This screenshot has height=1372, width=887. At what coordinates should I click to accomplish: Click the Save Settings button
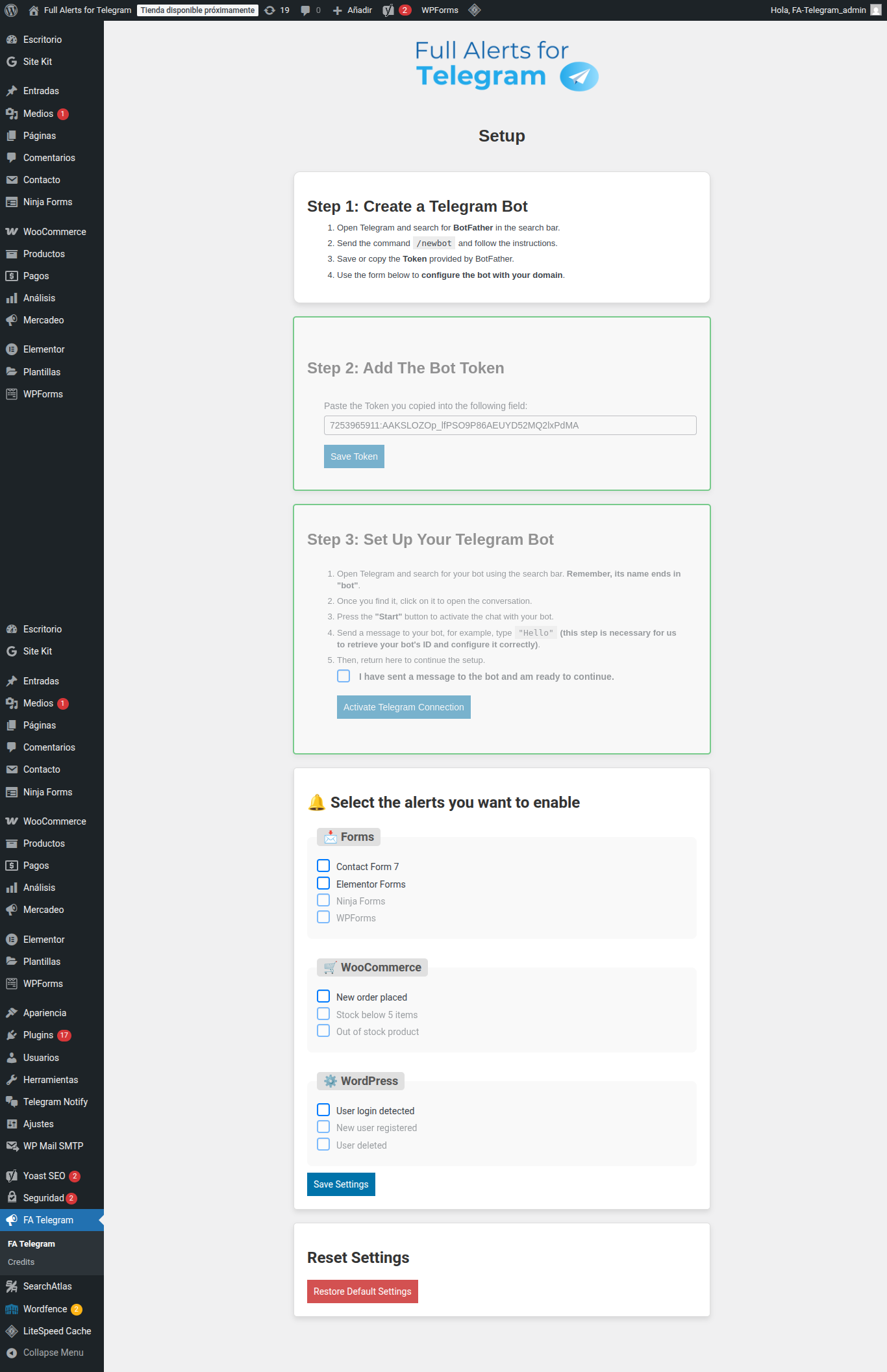[341, 1184]
